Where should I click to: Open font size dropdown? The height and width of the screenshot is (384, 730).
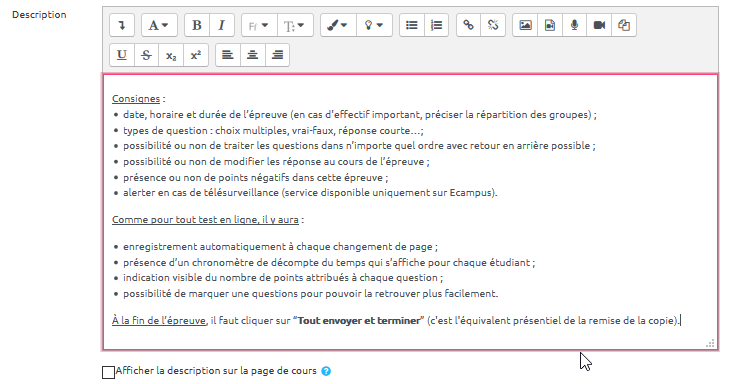(295, 25)
